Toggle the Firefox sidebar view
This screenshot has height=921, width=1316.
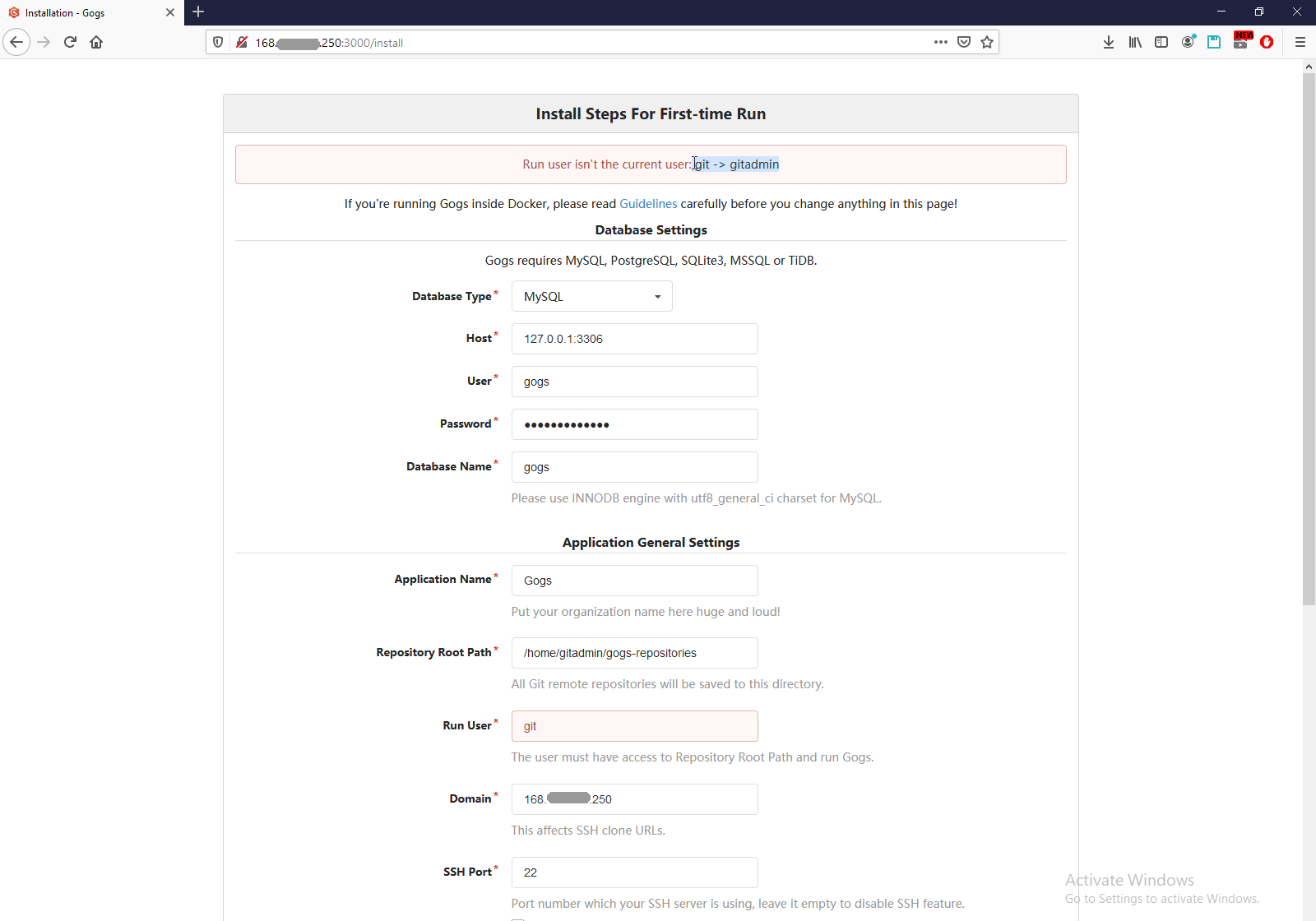(x=1161, y=42)
